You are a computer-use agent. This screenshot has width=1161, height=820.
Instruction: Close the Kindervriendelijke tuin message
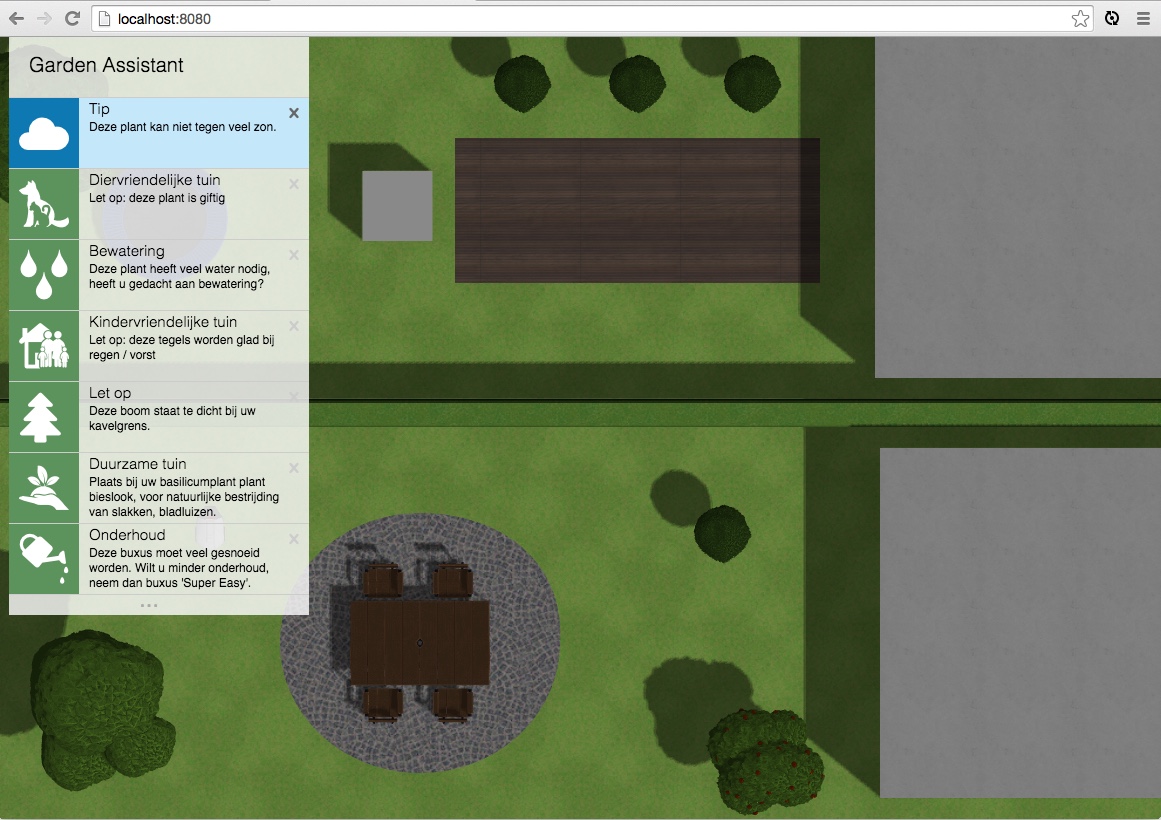pyautogui.click(x=294, y=326)
